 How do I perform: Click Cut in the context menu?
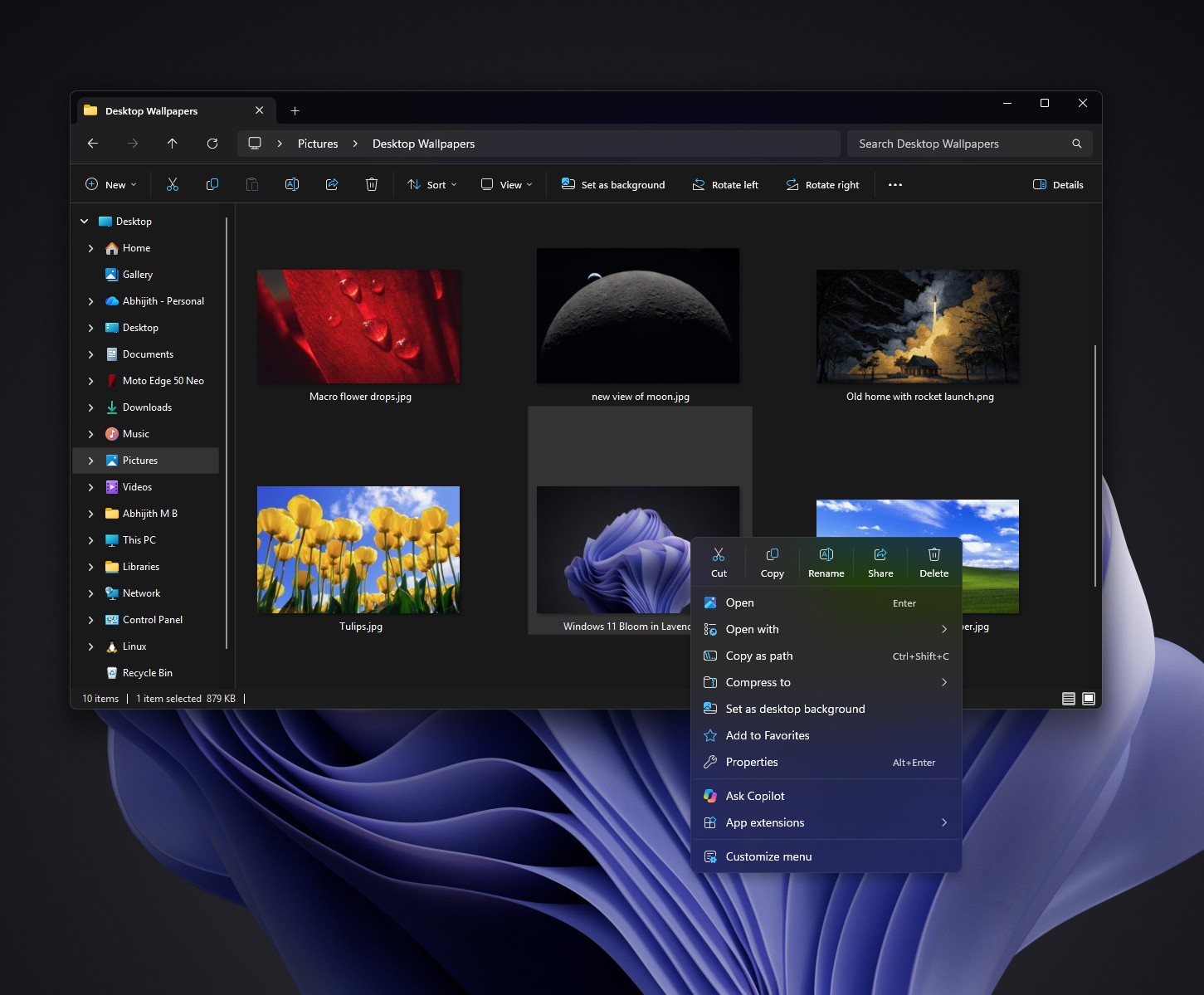719,563
